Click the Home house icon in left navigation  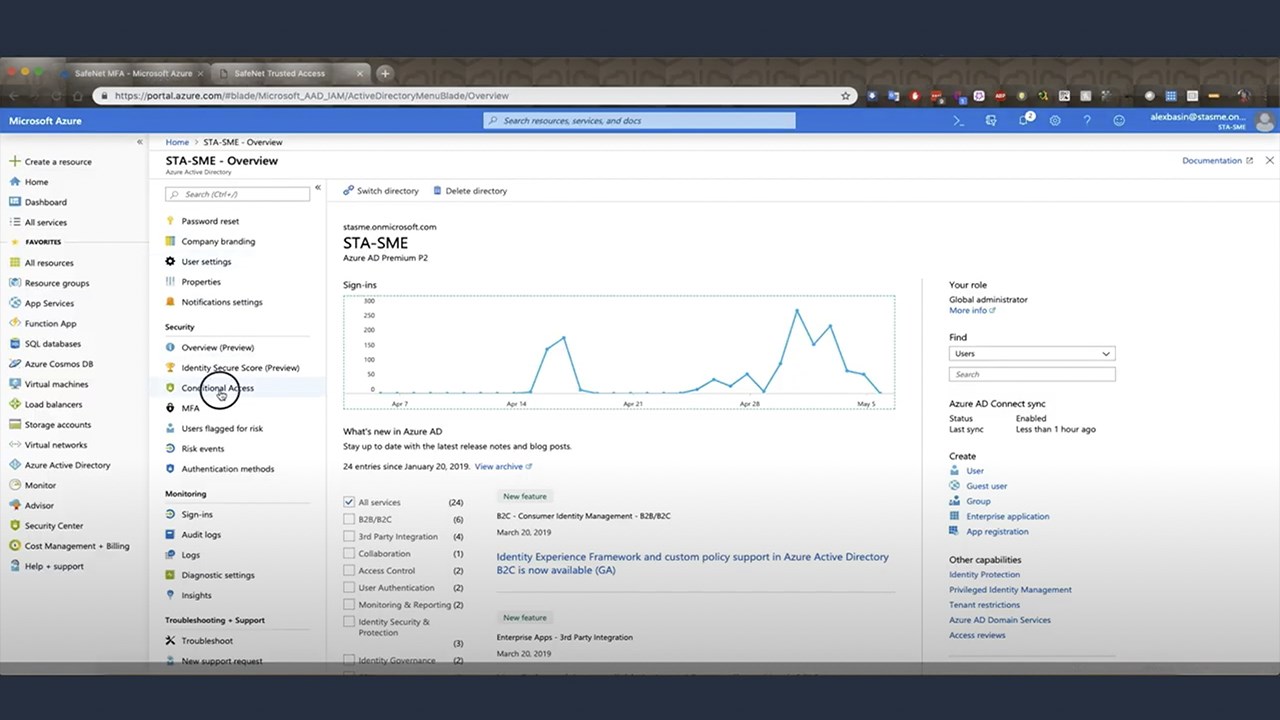coord(14,182)
